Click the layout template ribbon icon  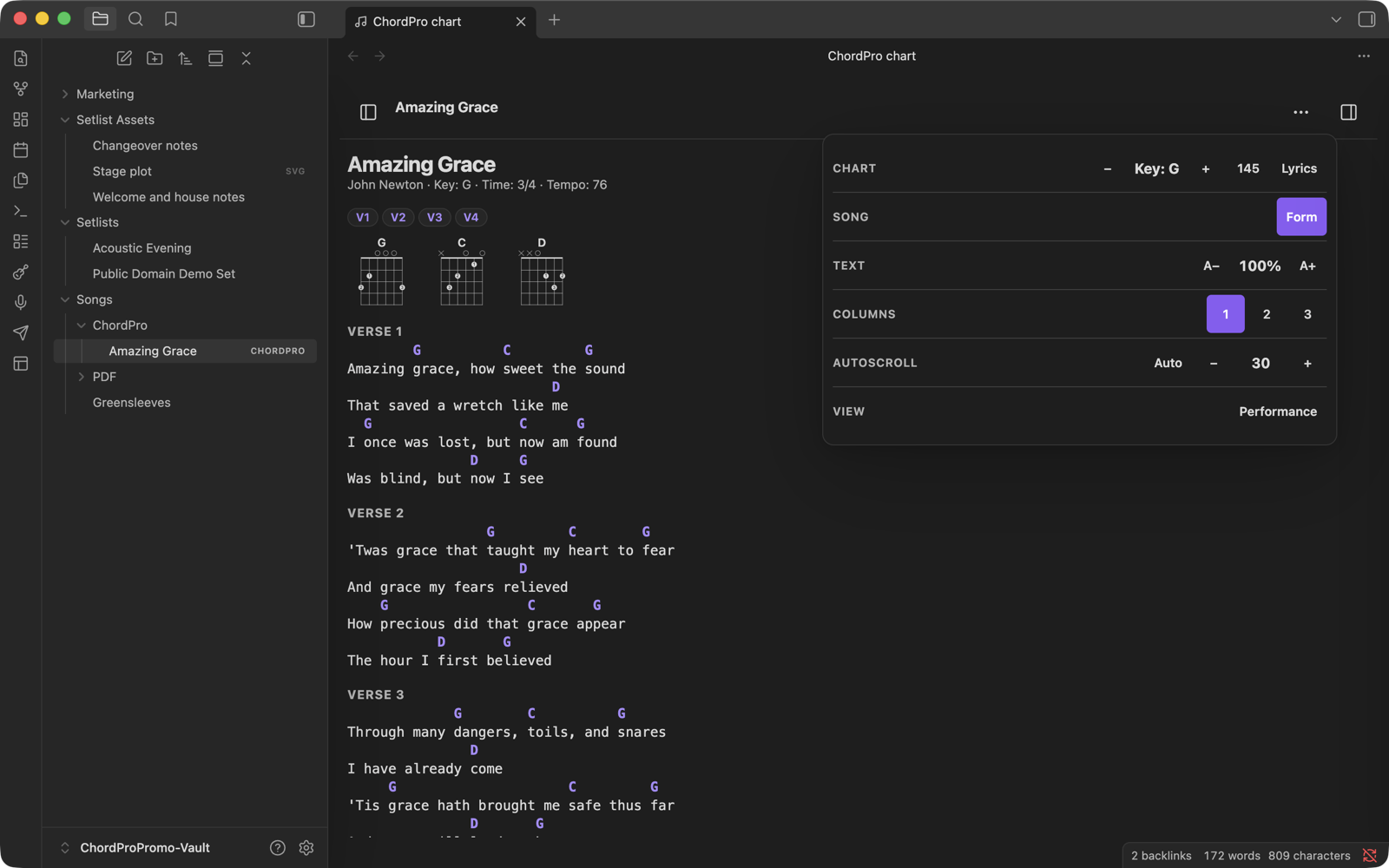click(21, 364)
